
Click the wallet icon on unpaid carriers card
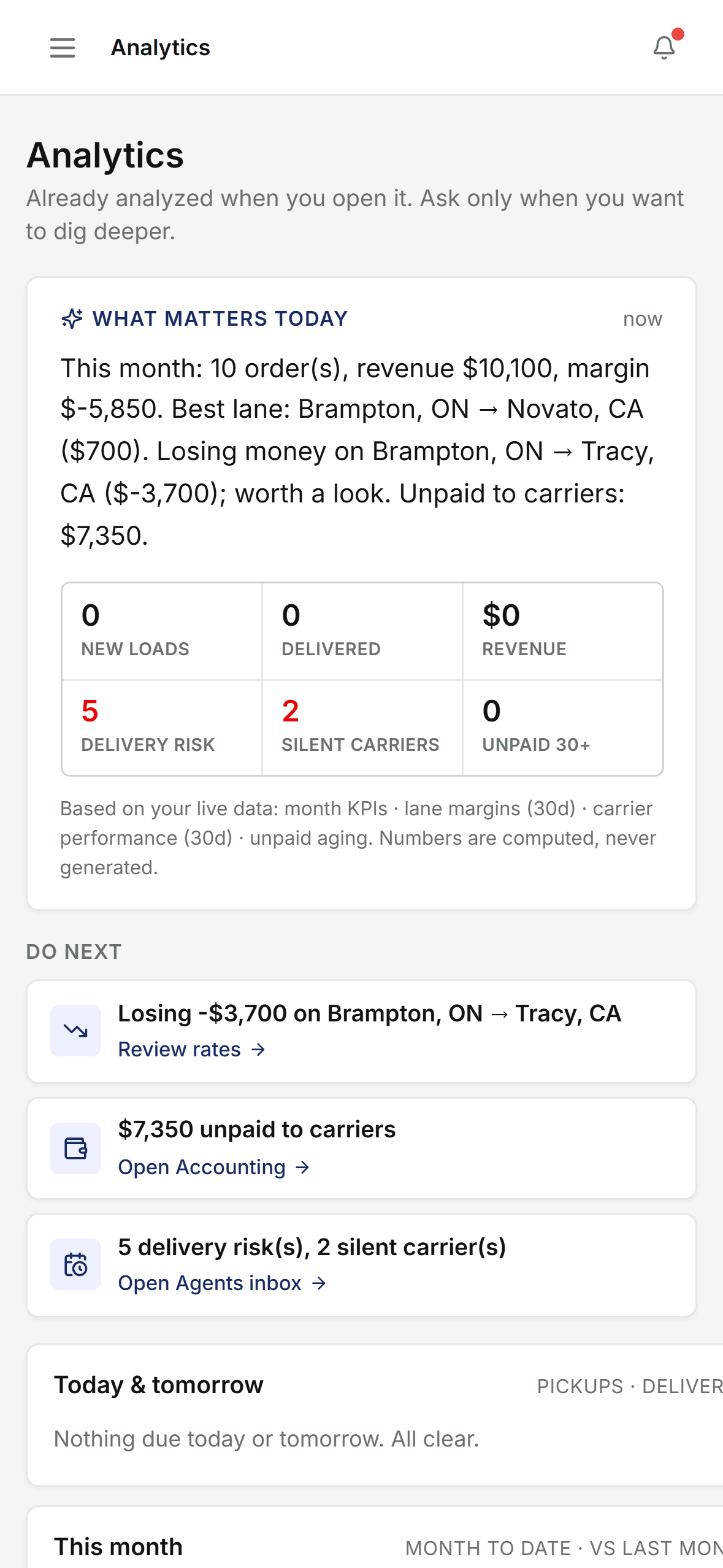click(75, 1148)
